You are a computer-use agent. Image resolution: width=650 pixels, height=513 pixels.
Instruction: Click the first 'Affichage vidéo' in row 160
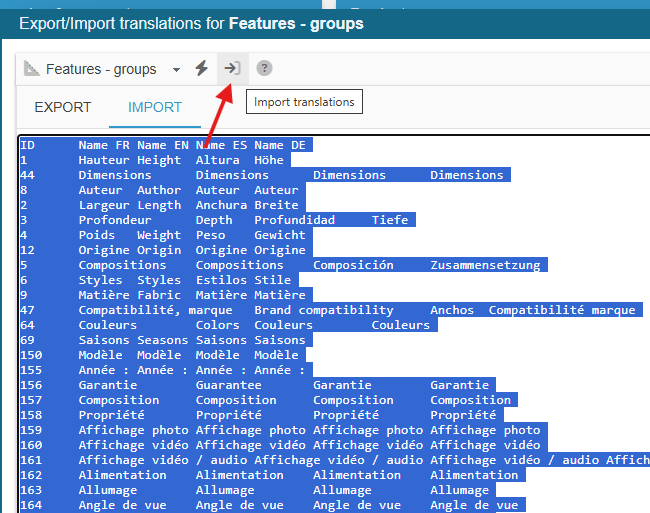[133, 445]
